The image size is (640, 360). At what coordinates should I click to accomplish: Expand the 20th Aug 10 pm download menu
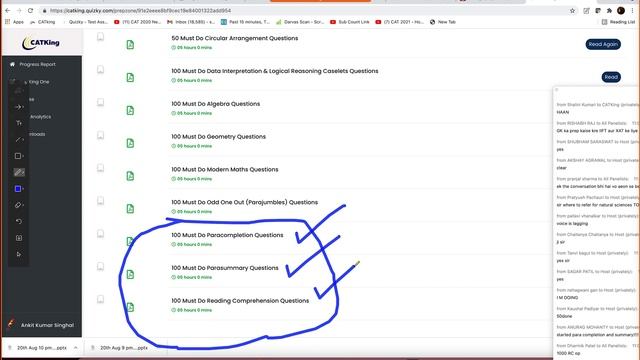coord(76,348)
